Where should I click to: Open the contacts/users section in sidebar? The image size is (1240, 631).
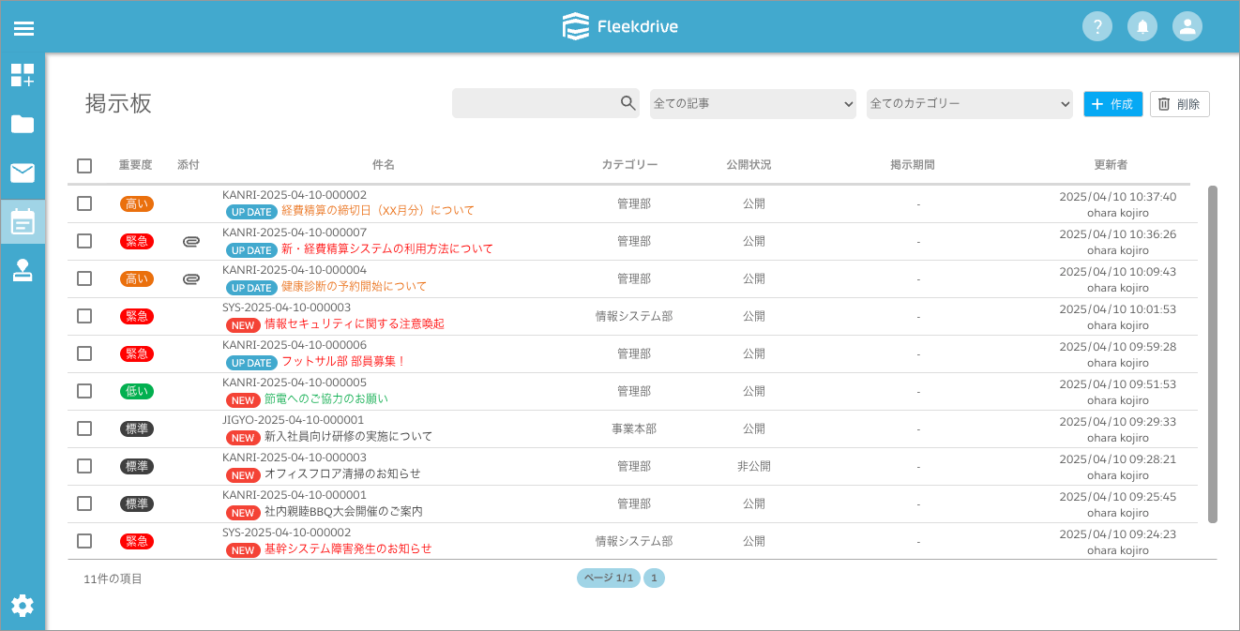[23, 268]
